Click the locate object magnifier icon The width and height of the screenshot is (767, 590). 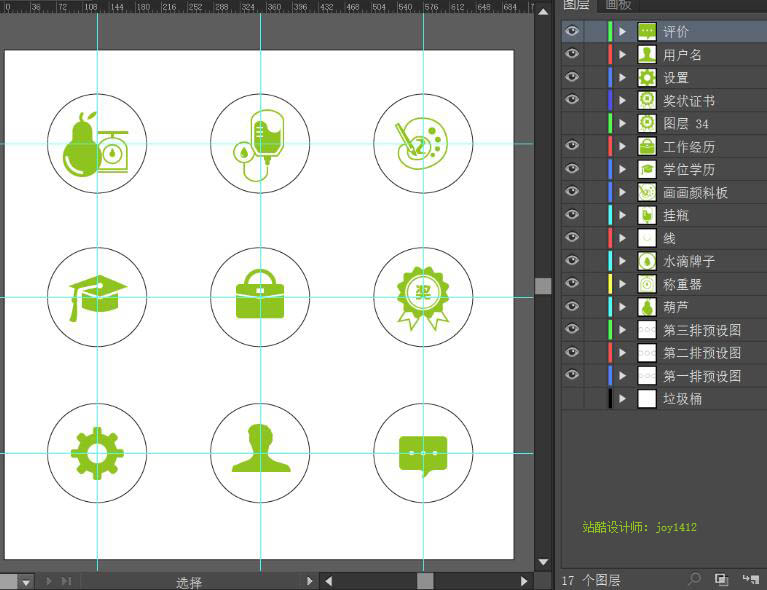pyautogui.click(x=694, y=579)
